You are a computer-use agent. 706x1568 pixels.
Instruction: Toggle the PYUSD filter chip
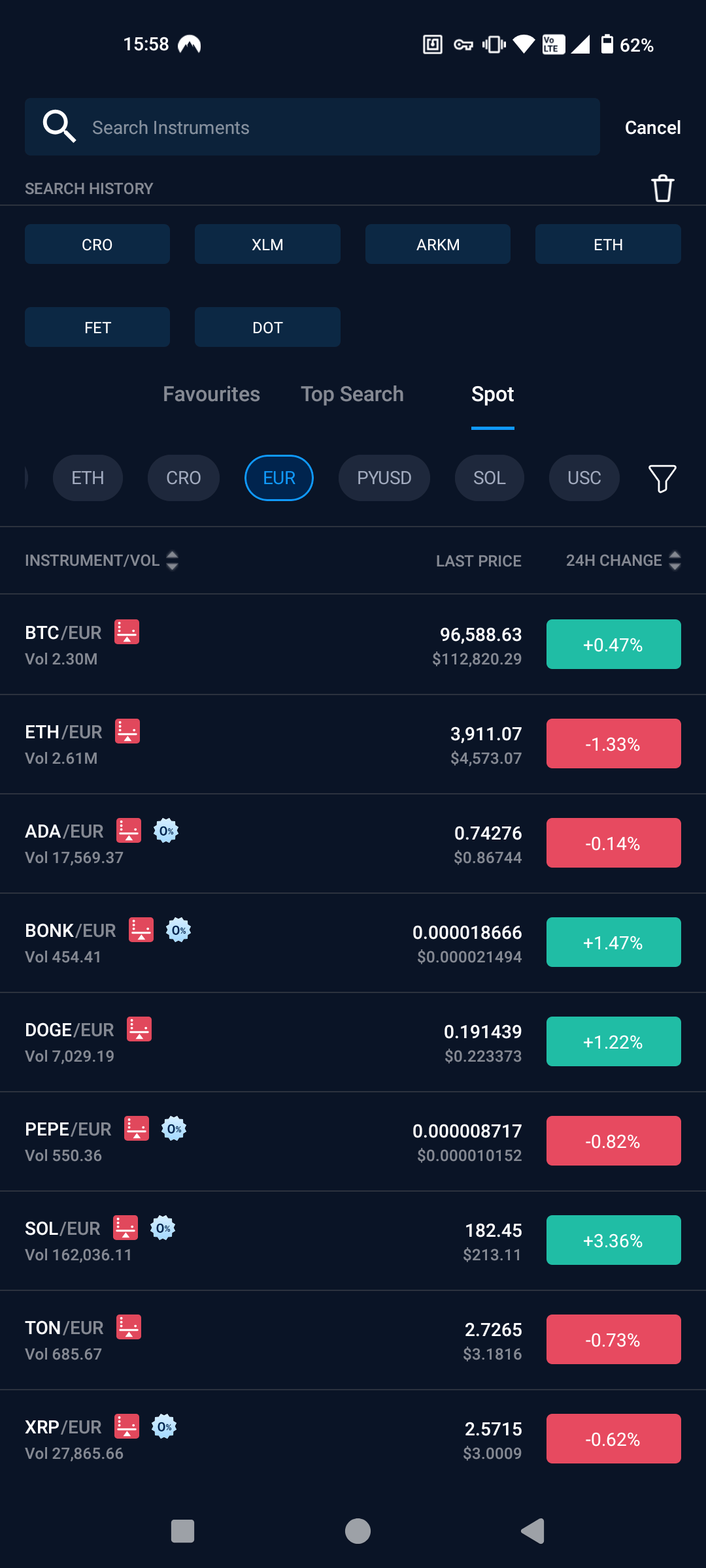coord(384,478)
